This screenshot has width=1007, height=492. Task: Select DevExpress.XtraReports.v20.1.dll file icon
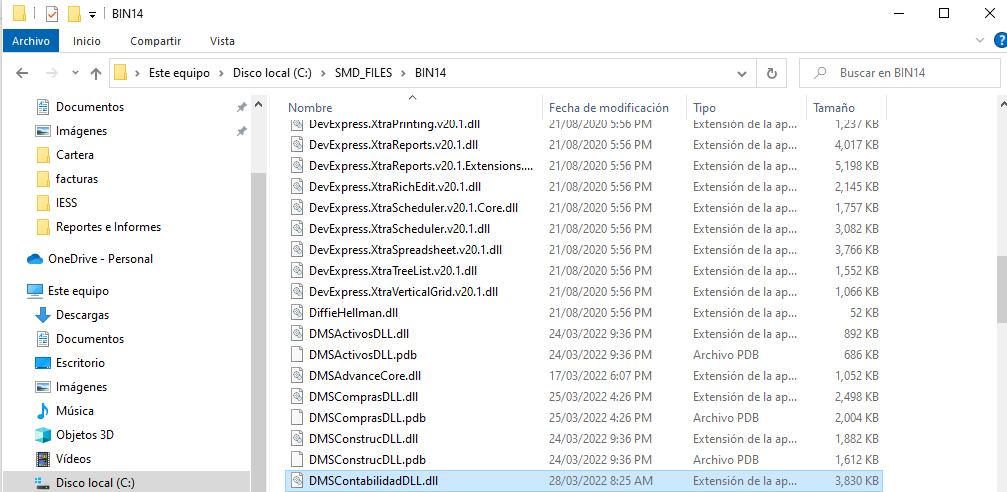[x=296, y=145]
